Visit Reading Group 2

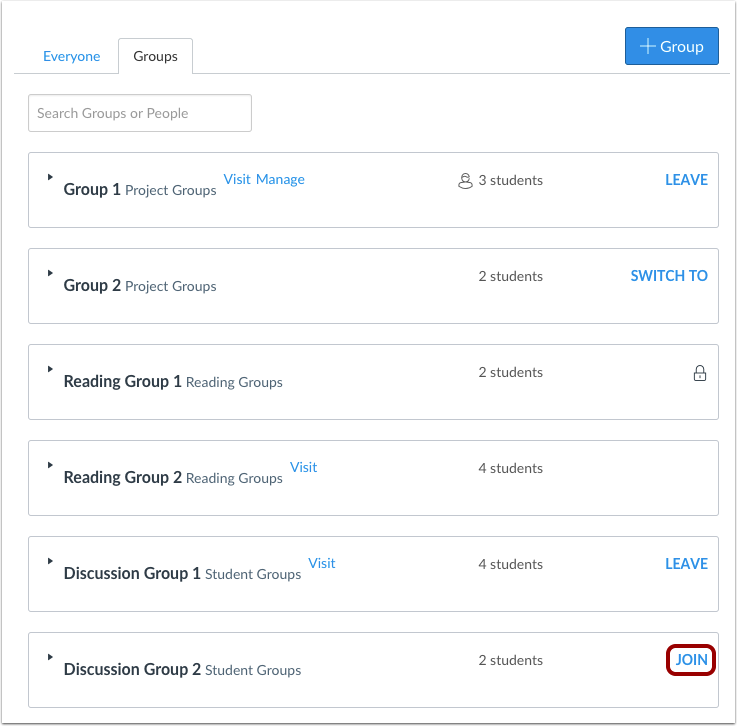(x=303, y=467)
